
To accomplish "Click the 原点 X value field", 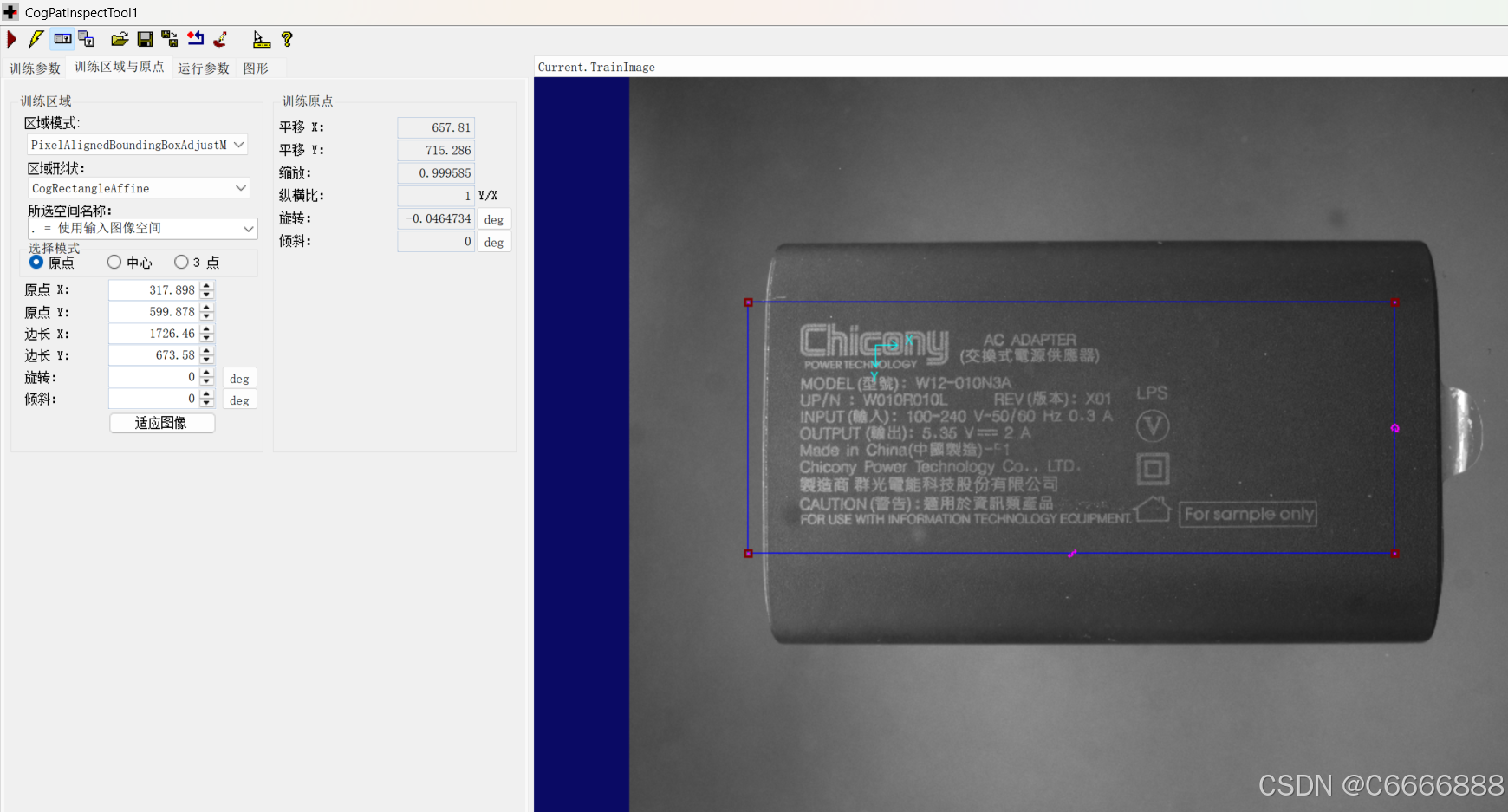I will point(154,289).
